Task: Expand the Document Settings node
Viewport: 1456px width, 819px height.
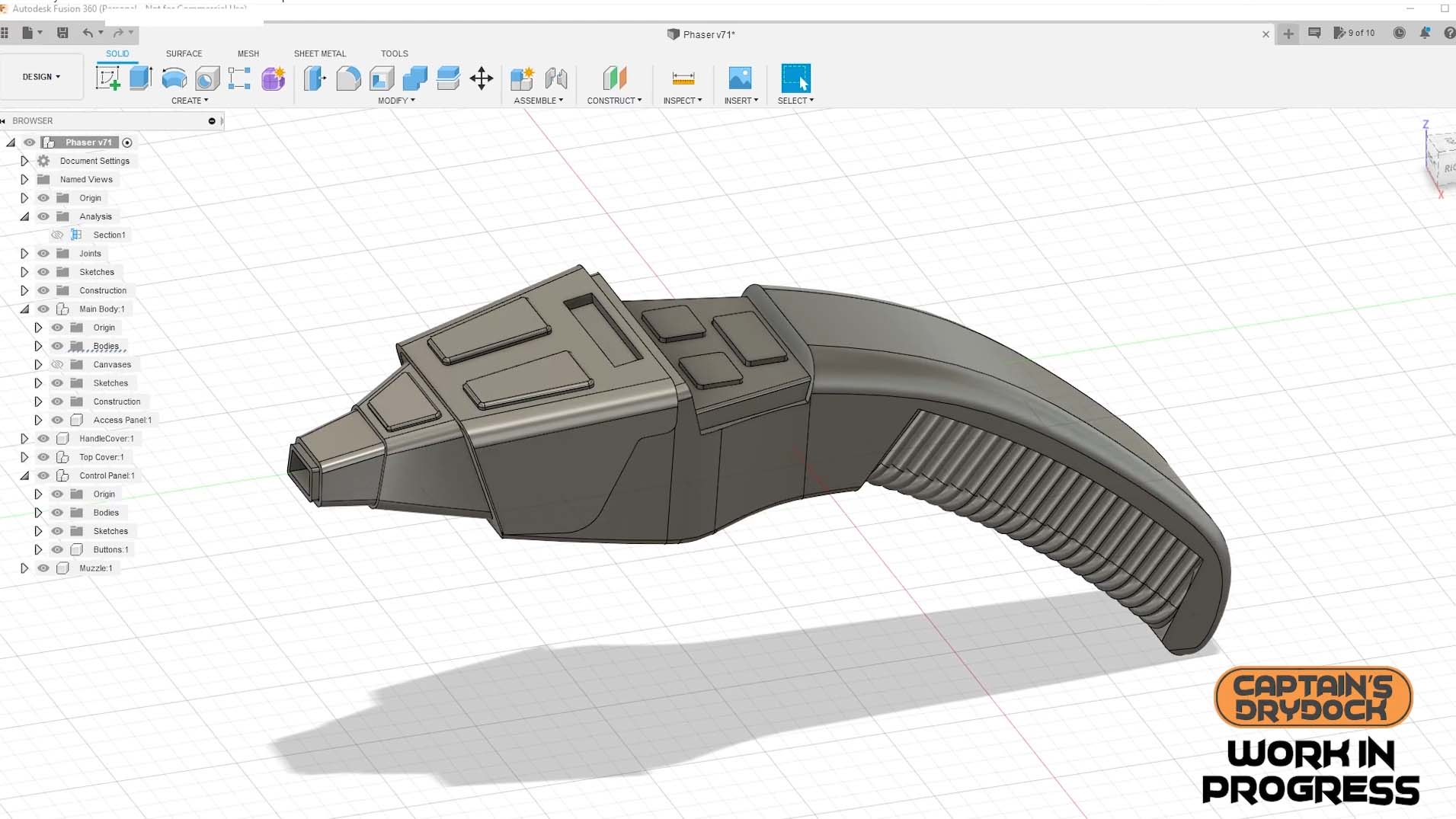Action: coord(24,161)
